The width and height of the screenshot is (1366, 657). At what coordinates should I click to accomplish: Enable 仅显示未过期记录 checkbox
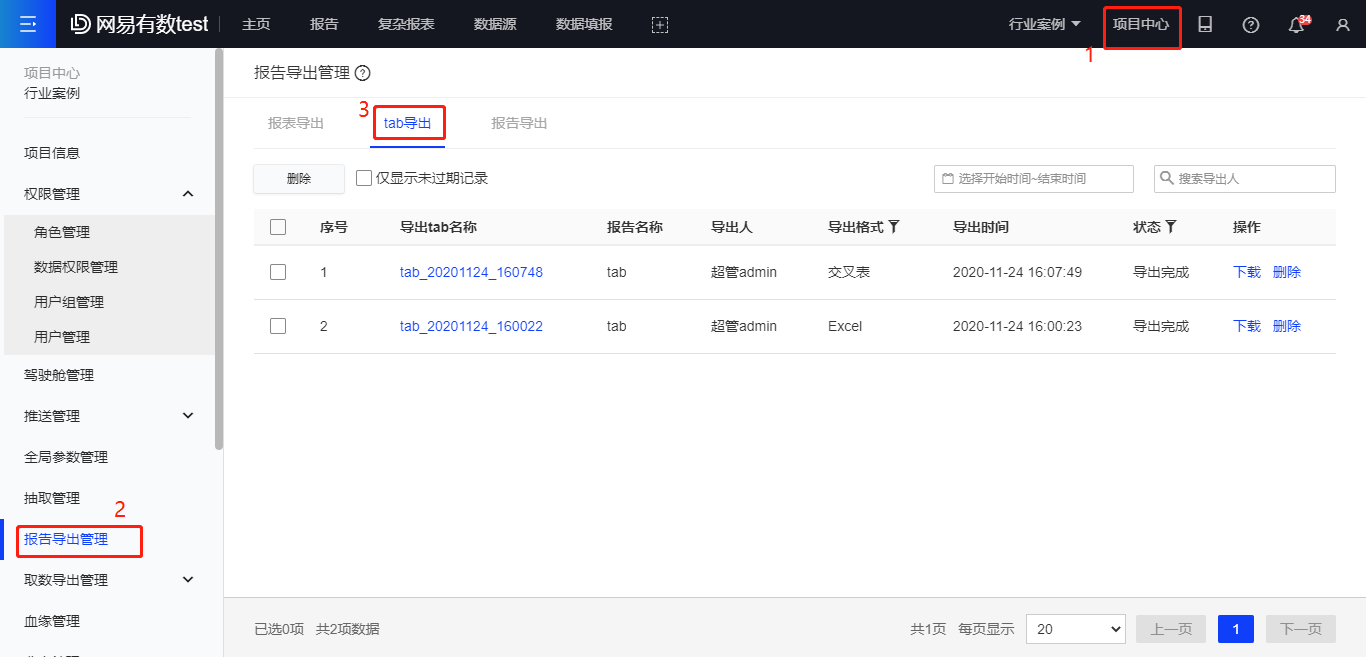tap(364, 178)
